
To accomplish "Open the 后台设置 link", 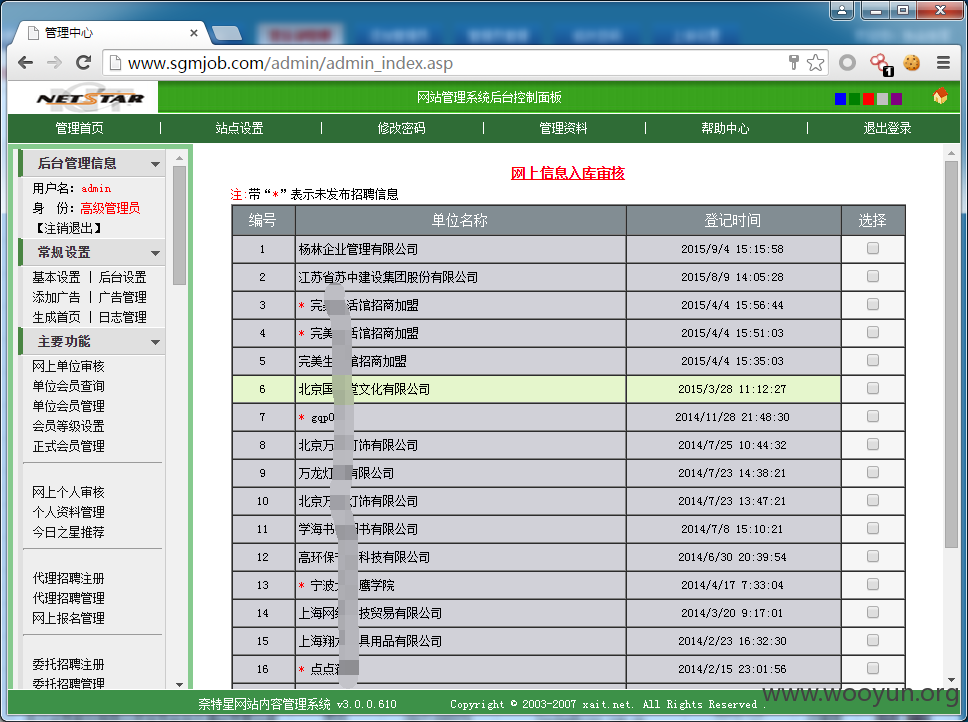I will pos(122,278).
